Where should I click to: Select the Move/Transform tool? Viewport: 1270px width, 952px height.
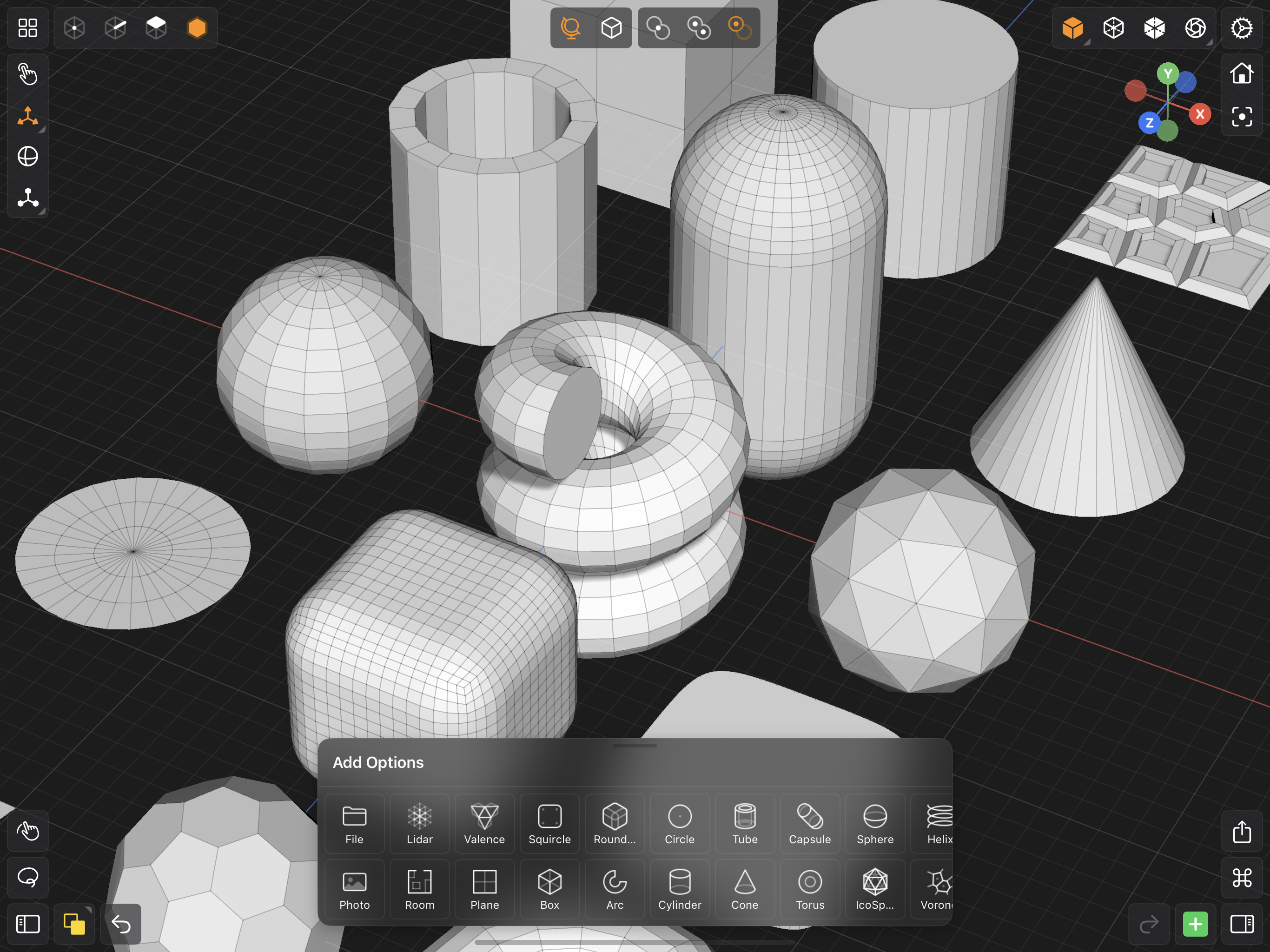pos(27,118)
